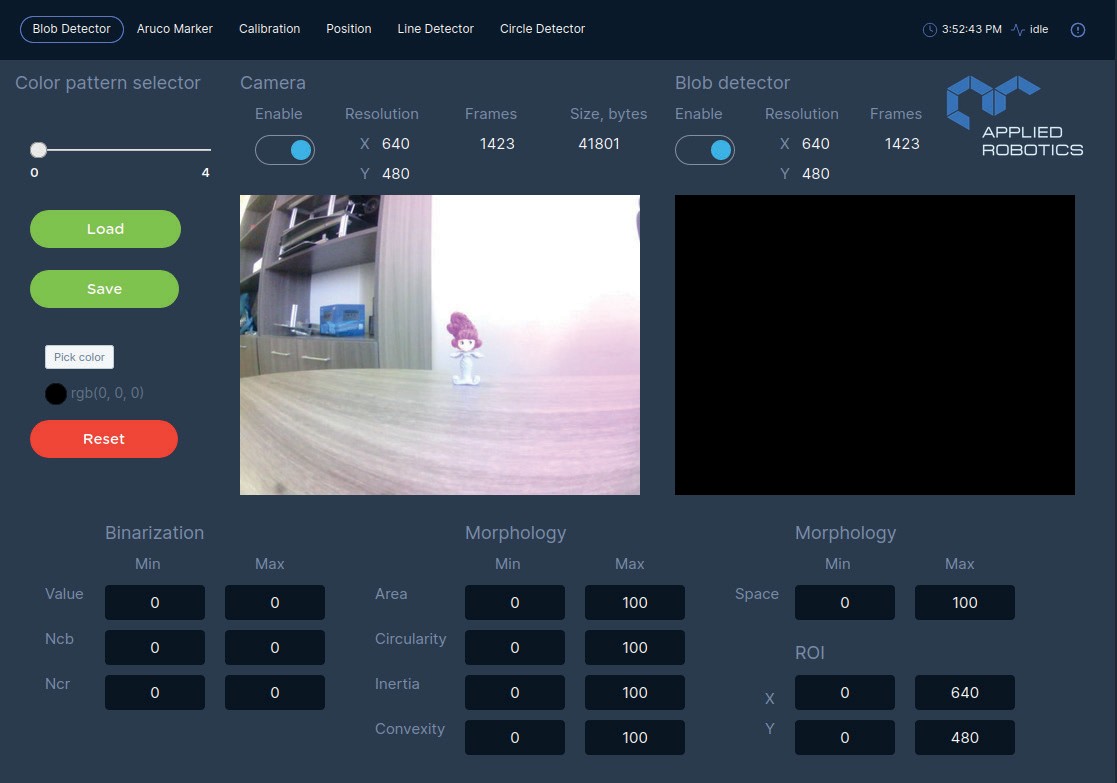Click the Binarization Value Min field
The width and height of the screenshot is (1117, 783).
[155, 603]
